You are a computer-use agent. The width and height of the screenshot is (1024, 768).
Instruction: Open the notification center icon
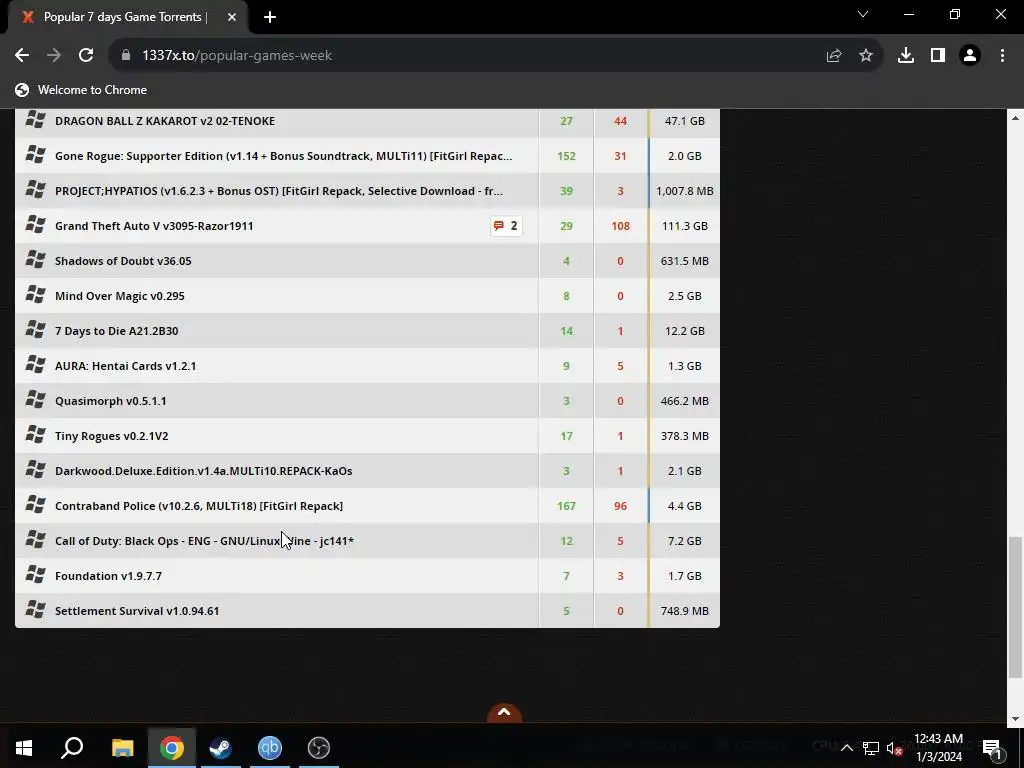(x=992, y=748)
